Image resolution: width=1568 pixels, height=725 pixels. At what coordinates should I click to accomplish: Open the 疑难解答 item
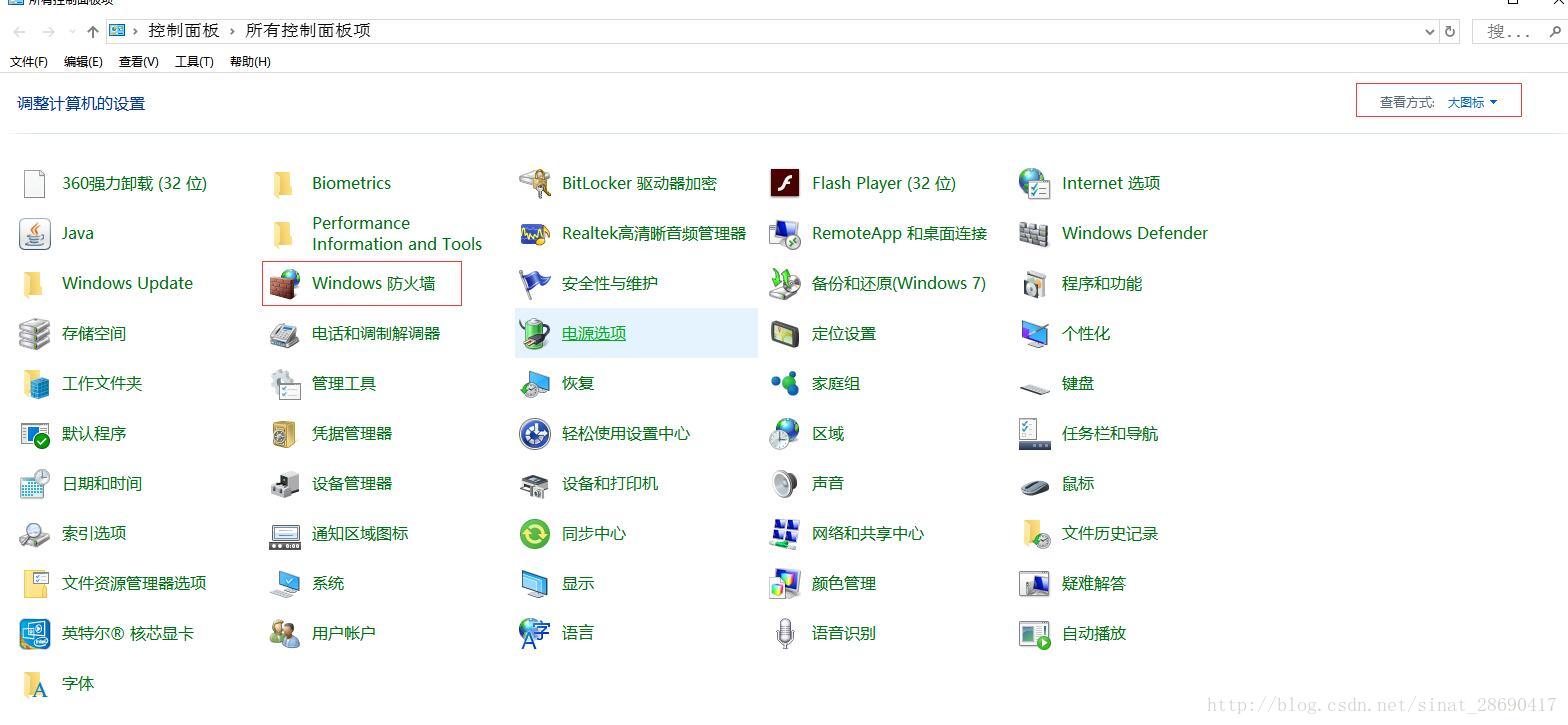point(1094,583)
